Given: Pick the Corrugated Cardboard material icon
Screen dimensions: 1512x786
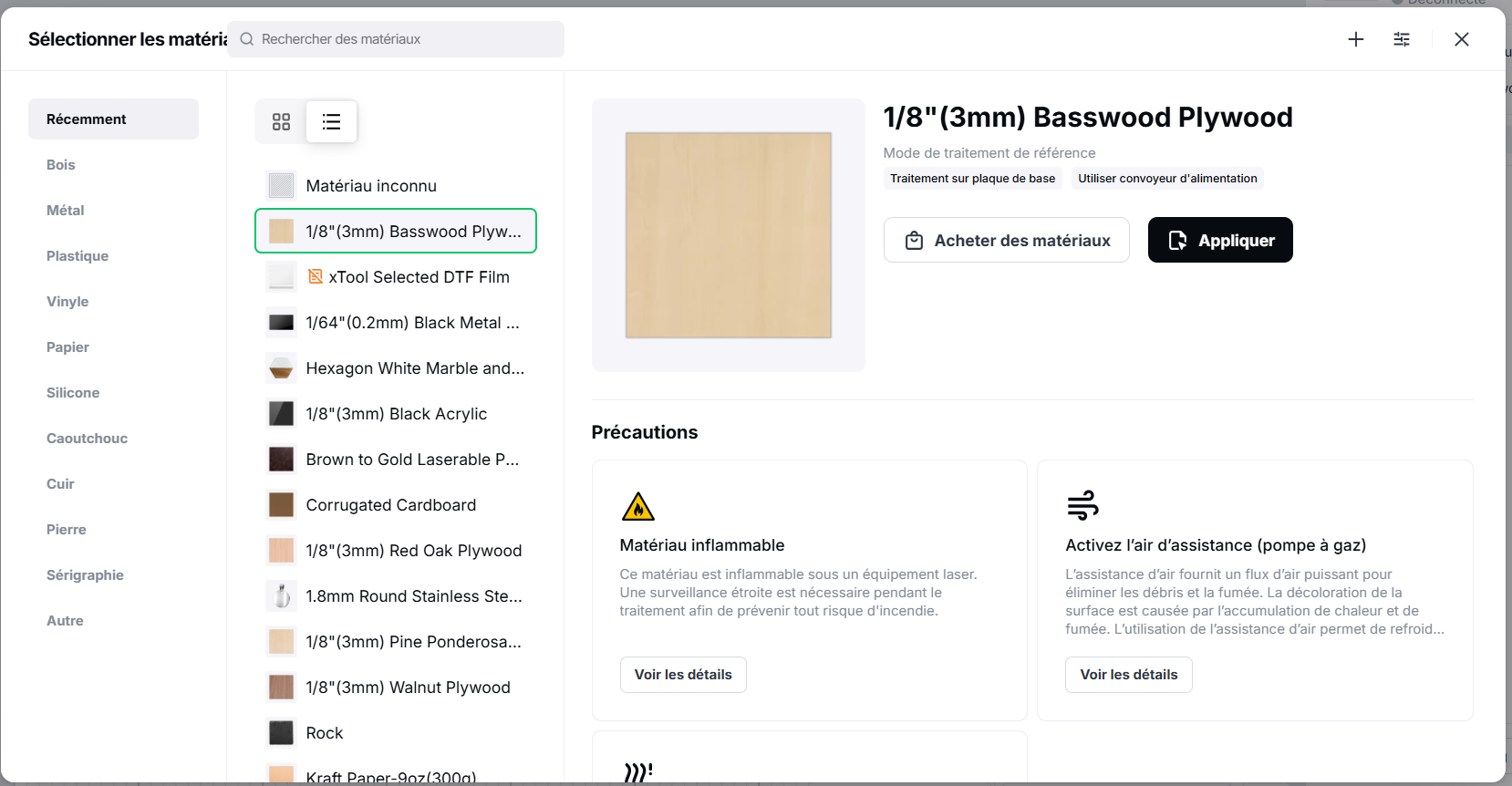Looking at the screenshot, I should tap(281, 505).
